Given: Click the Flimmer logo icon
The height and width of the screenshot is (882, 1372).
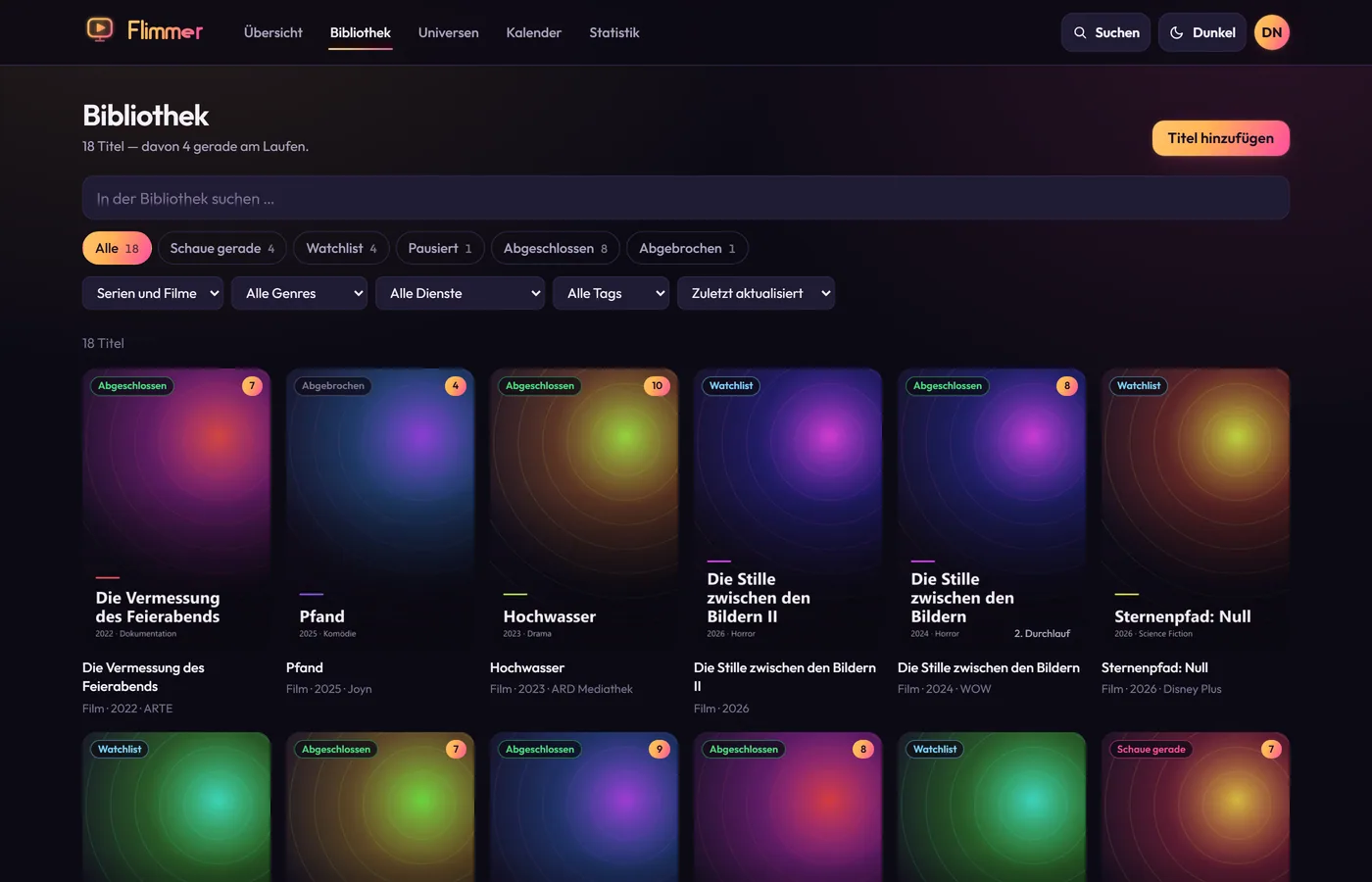Looking at the screenshot, I should [x=100, y=29].
